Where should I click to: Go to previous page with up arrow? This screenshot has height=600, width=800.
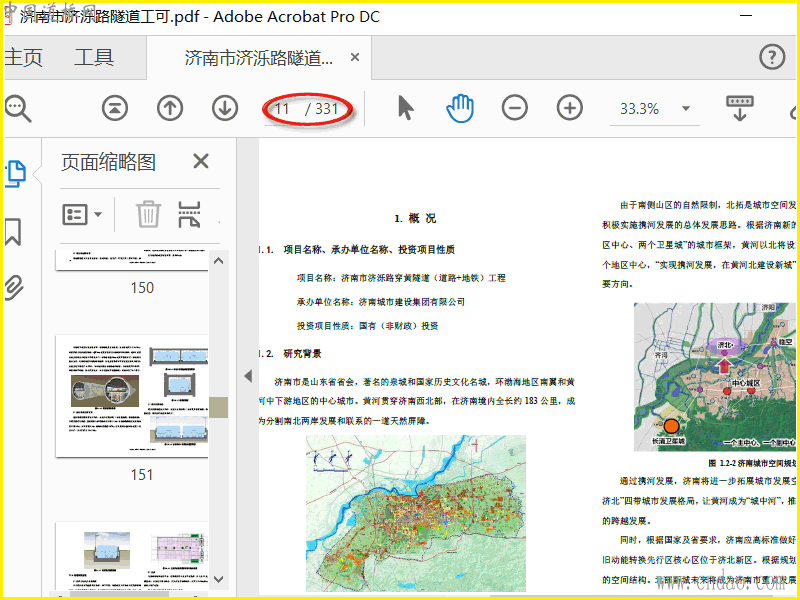tap(170, 108)
